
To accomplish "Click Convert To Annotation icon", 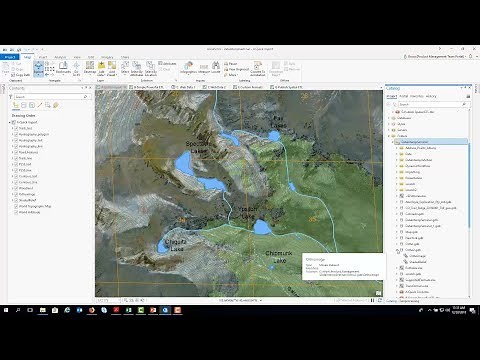I will point(258,65).
